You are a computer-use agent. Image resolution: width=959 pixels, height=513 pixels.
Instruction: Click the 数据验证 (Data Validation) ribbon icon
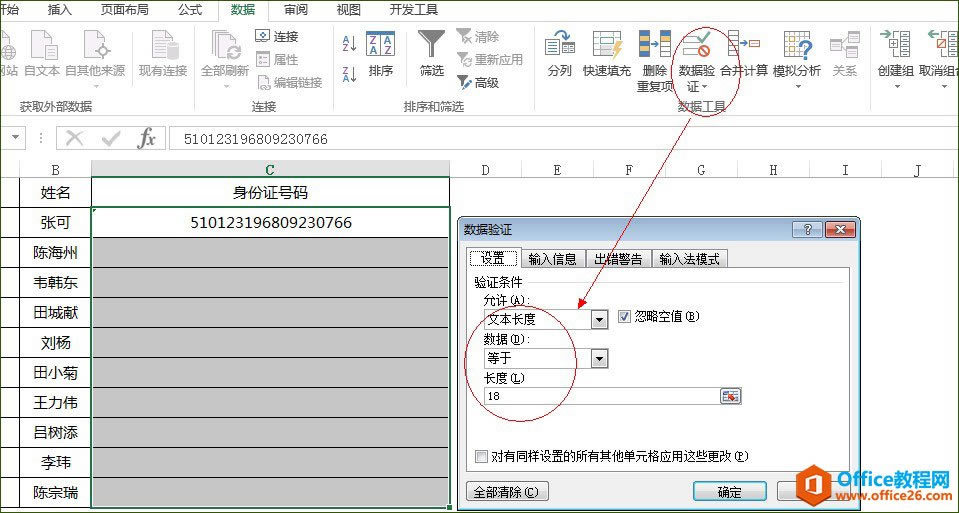pyautogui.click(x=695, y=46)
